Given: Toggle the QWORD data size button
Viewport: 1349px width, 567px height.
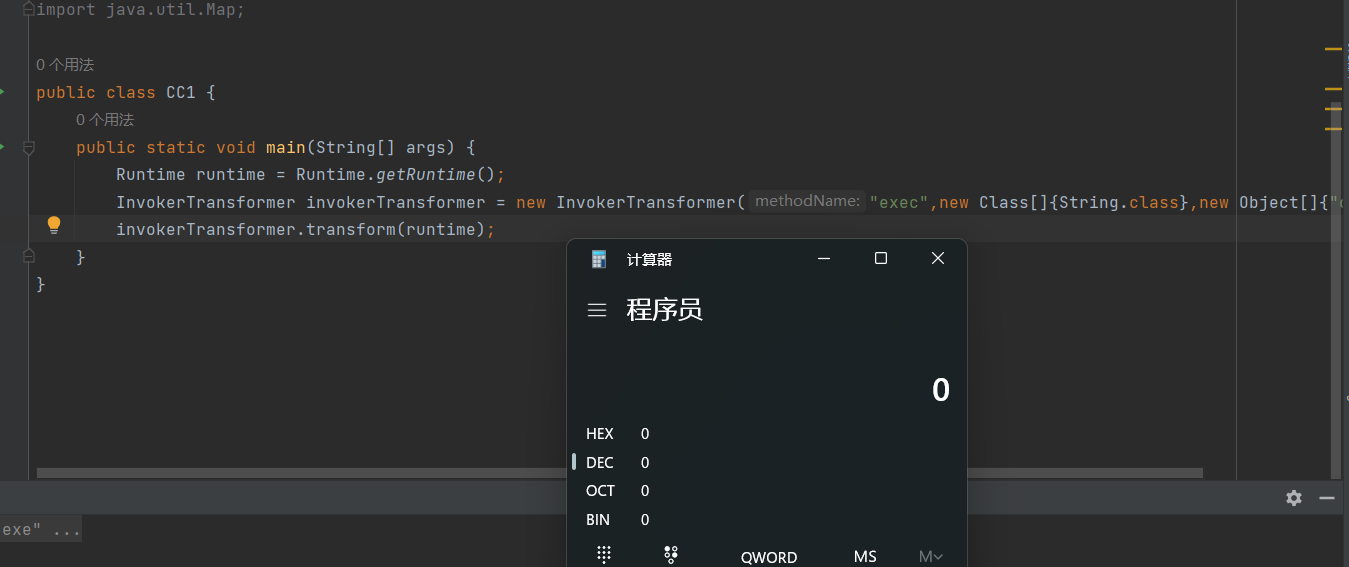Looking at the screenshot, I should click(x=769, y=557).
